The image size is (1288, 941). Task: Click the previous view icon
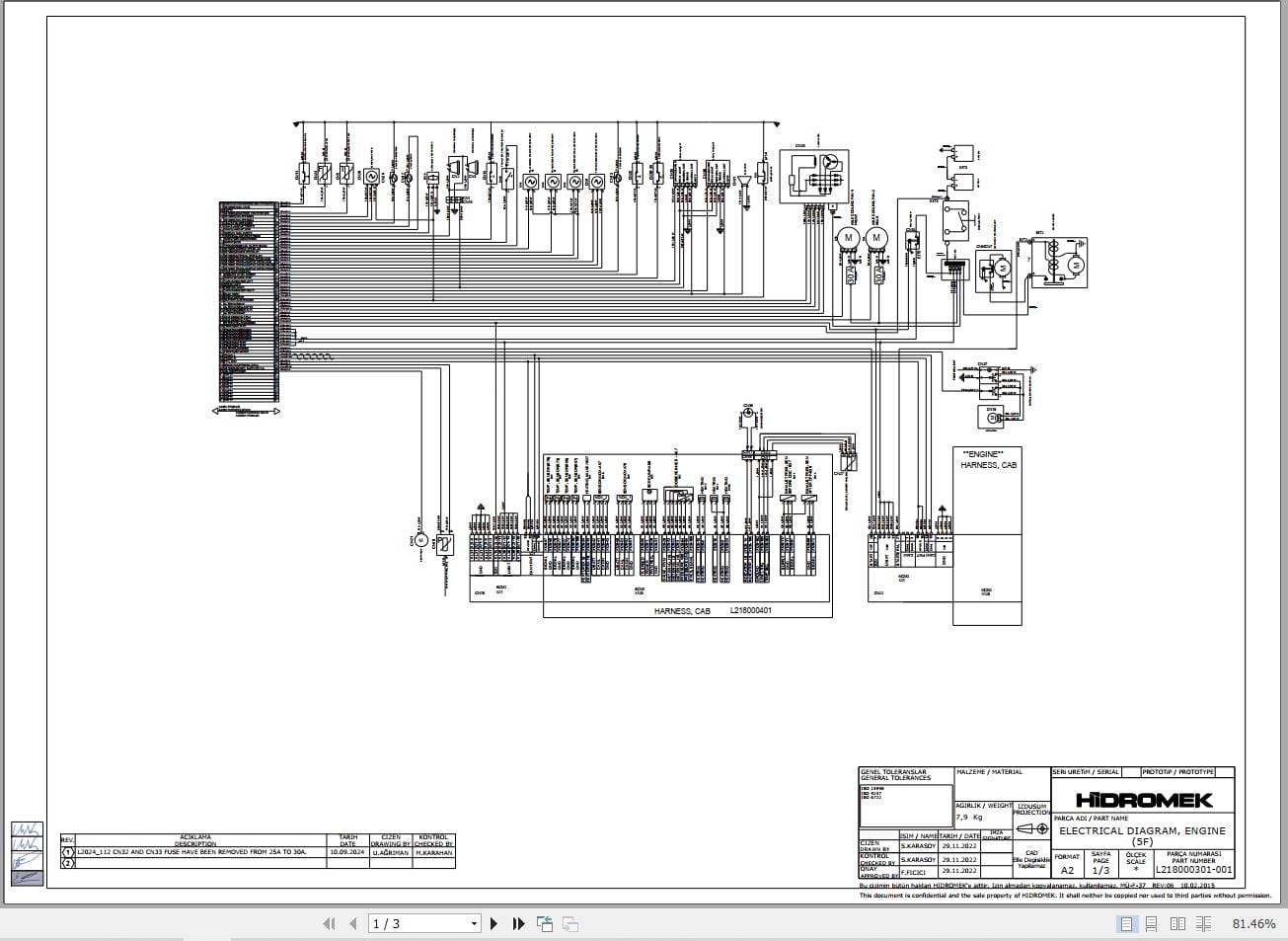pyautogui.click(x=545, y=924)
